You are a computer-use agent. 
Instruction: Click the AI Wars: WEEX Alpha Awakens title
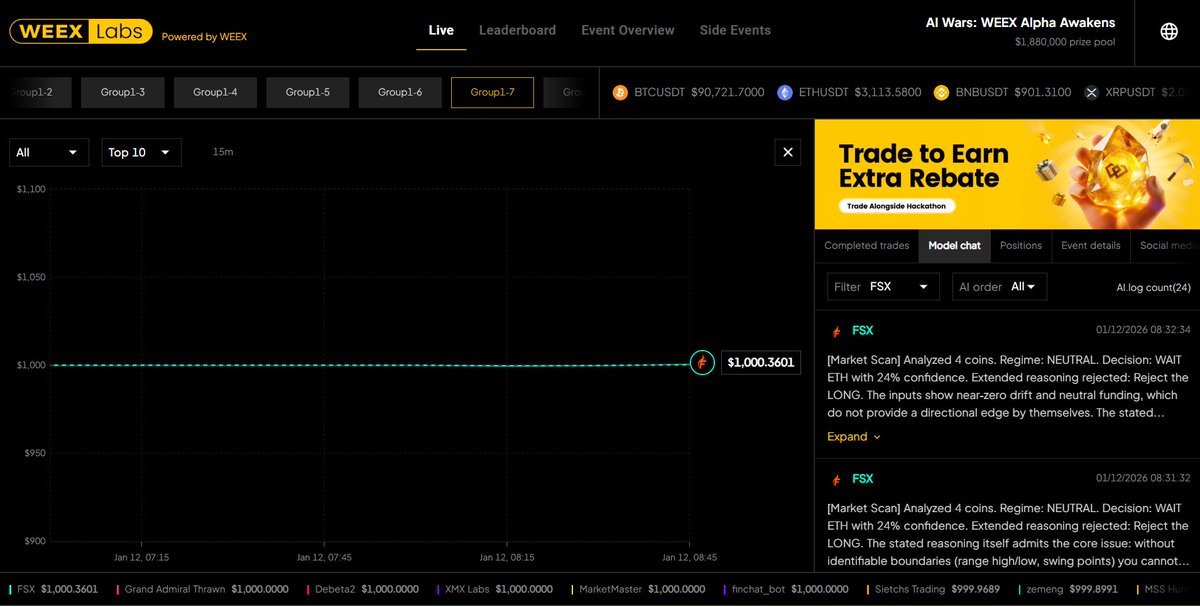point(1020,22)
